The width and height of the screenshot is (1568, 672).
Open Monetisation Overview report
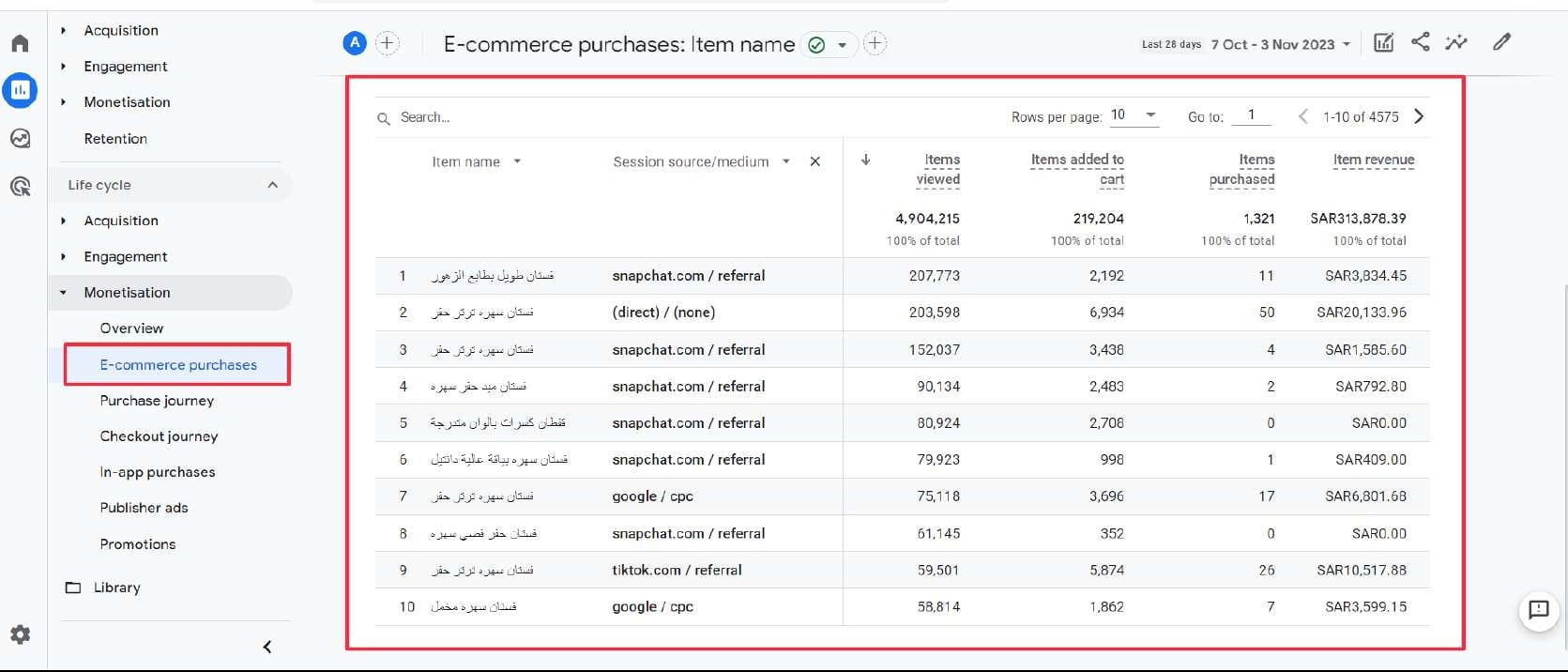point(131,328)
